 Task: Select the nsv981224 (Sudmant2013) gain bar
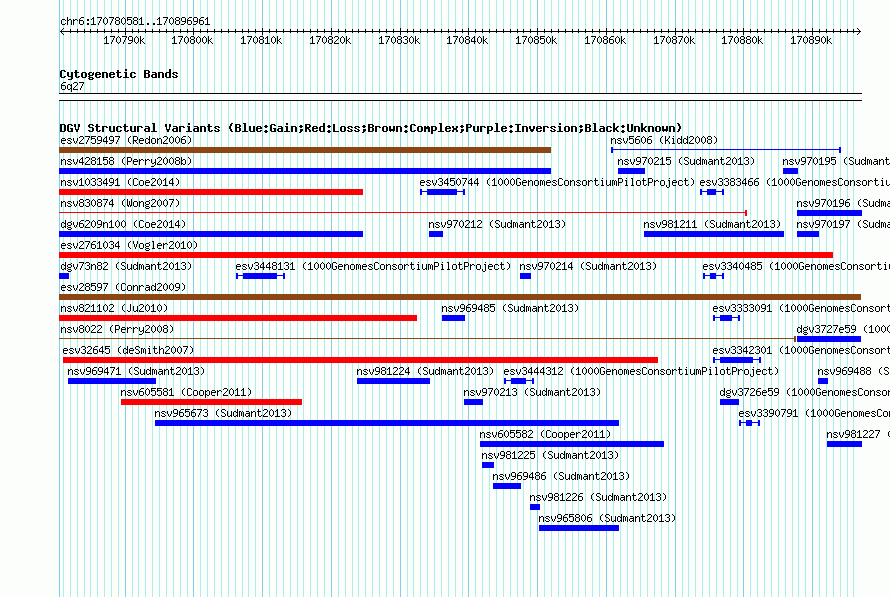pyautogui.click(x=393, y=381)
